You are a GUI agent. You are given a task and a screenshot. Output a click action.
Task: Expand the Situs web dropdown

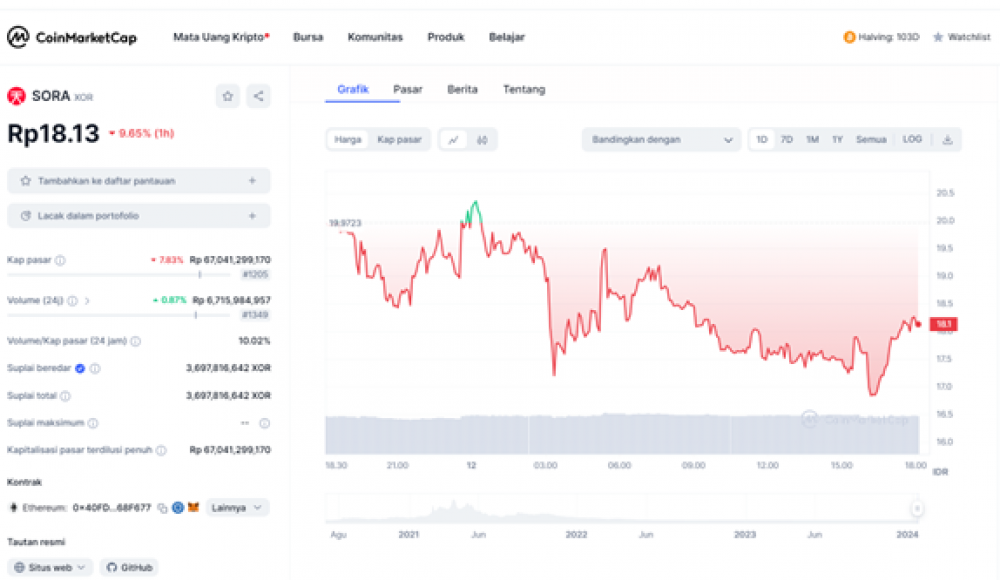point(50,567)
